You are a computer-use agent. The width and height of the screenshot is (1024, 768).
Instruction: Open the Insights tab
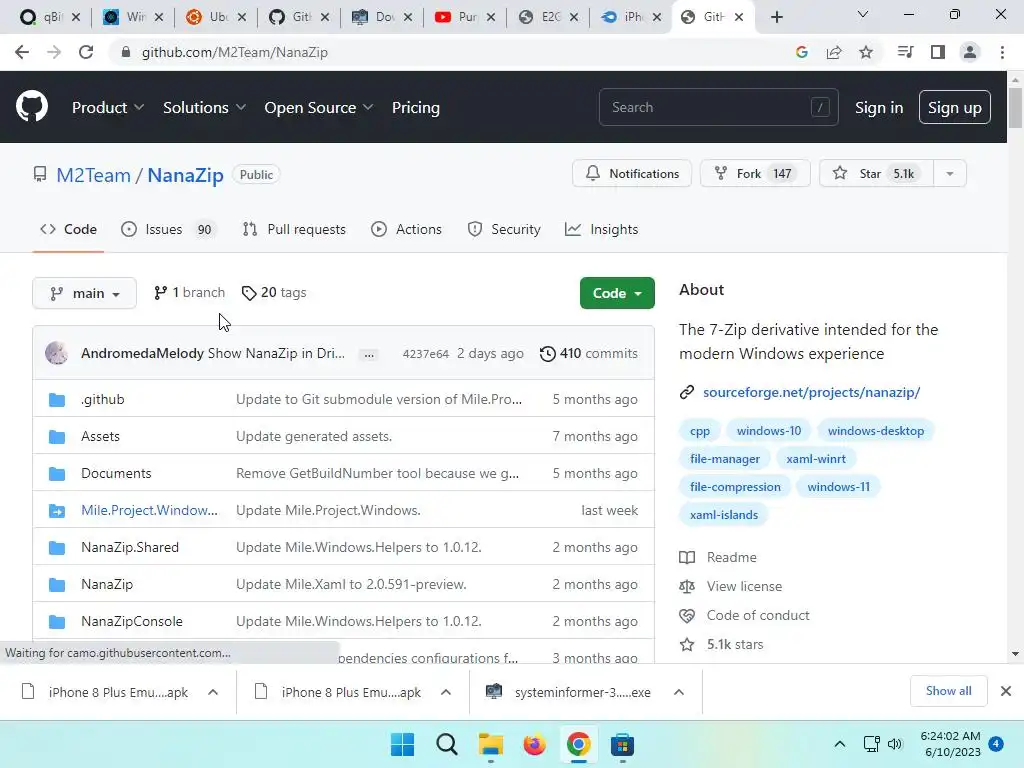click(x=601, y=229)
